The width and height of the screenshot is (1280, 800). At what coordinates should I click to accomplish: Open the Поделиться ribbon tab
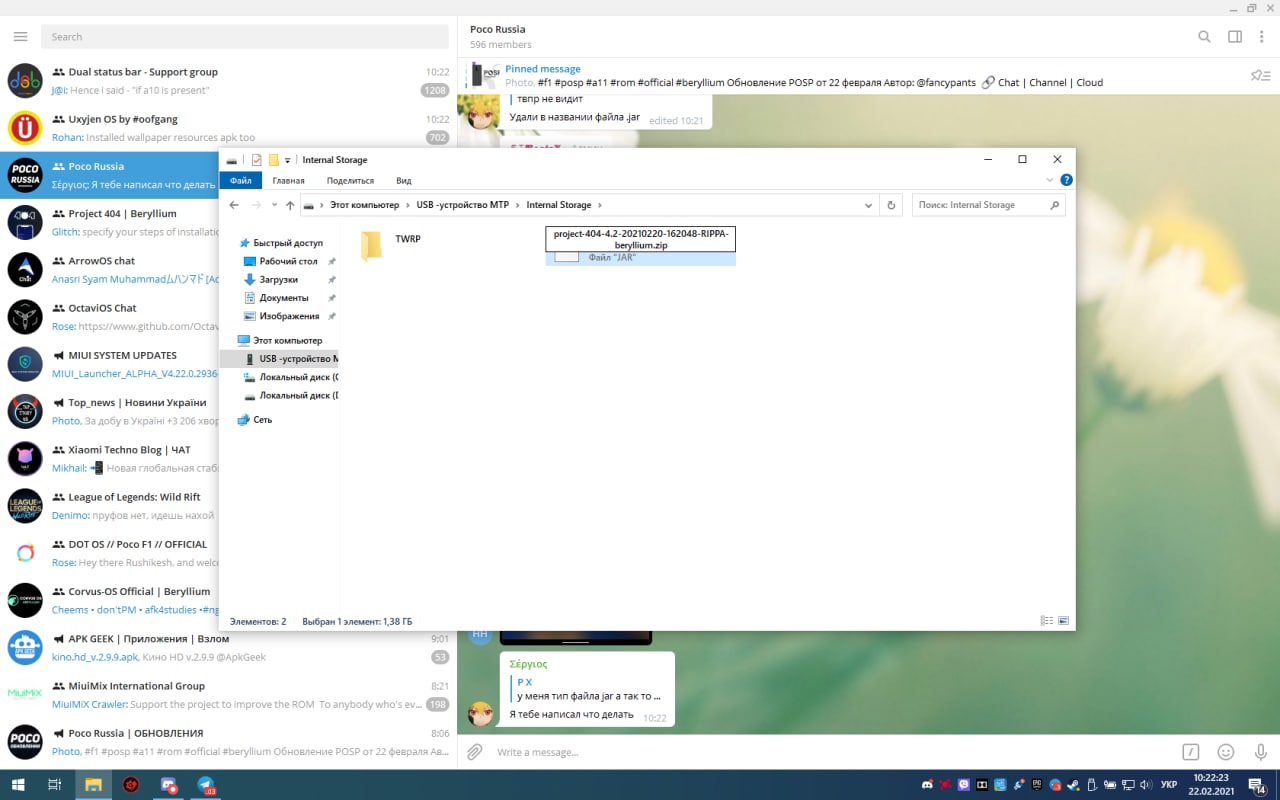(350, 181)
